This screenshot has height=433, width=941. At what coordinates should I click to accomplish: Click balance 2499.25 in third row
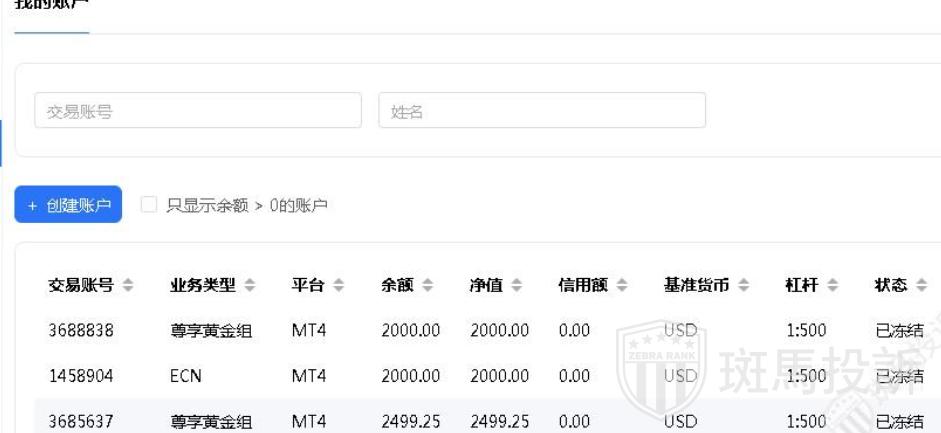click(x=411, y=421)
